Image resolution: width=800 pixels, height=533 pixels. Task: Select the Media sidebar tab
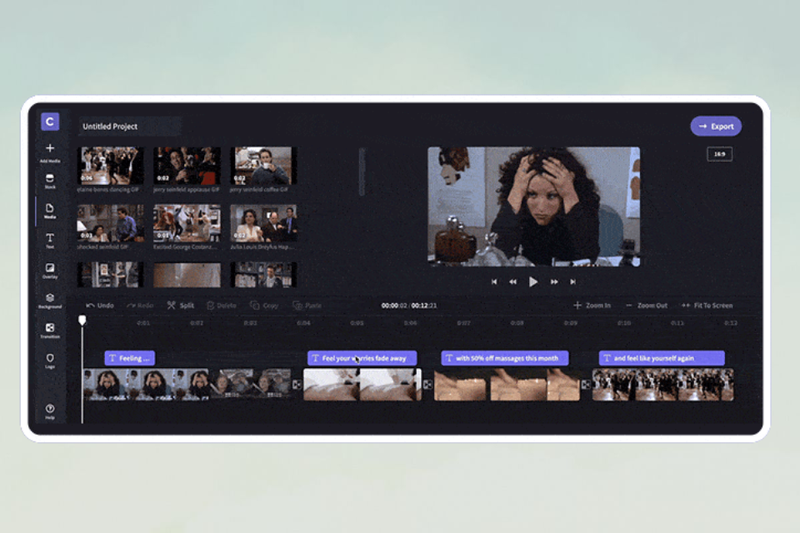[x=50, y=211]
